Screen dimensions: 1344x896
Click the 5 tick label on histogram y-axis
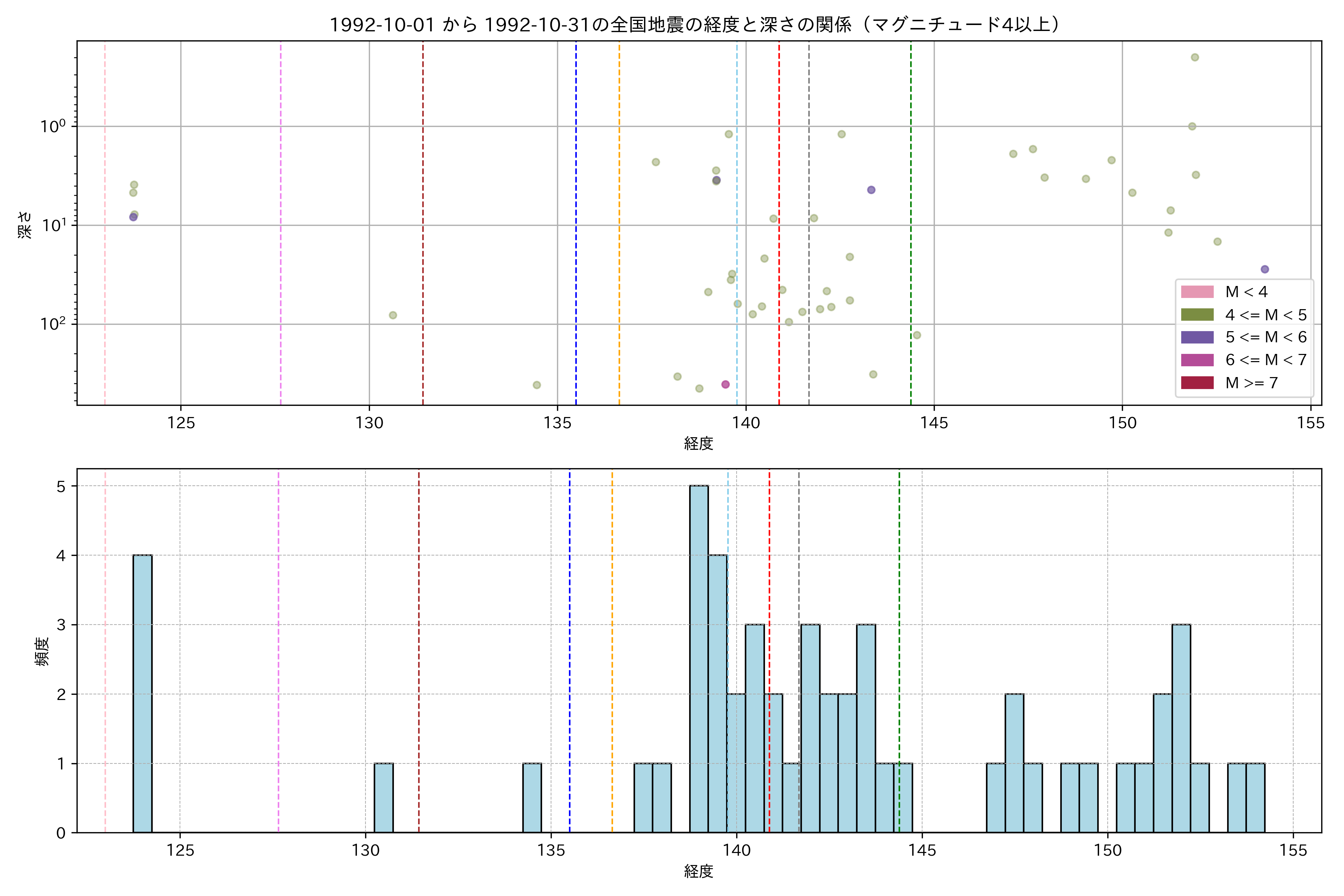60,486
